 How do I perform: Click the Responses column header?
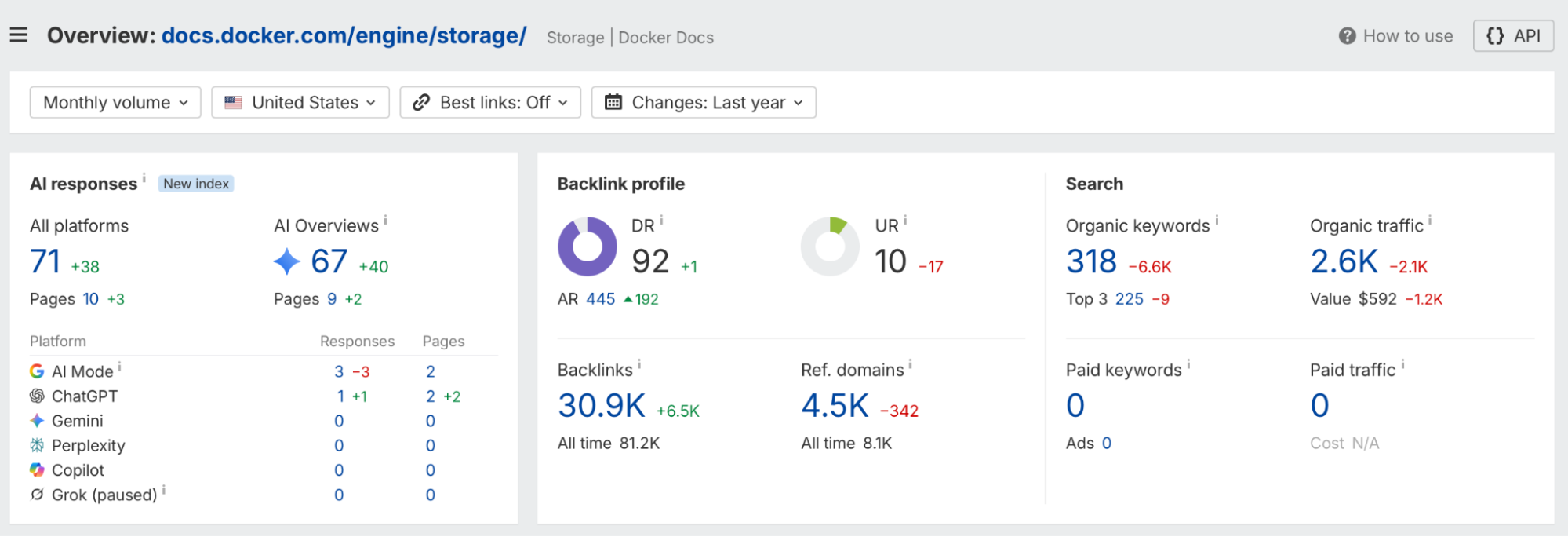pos(357,342)
